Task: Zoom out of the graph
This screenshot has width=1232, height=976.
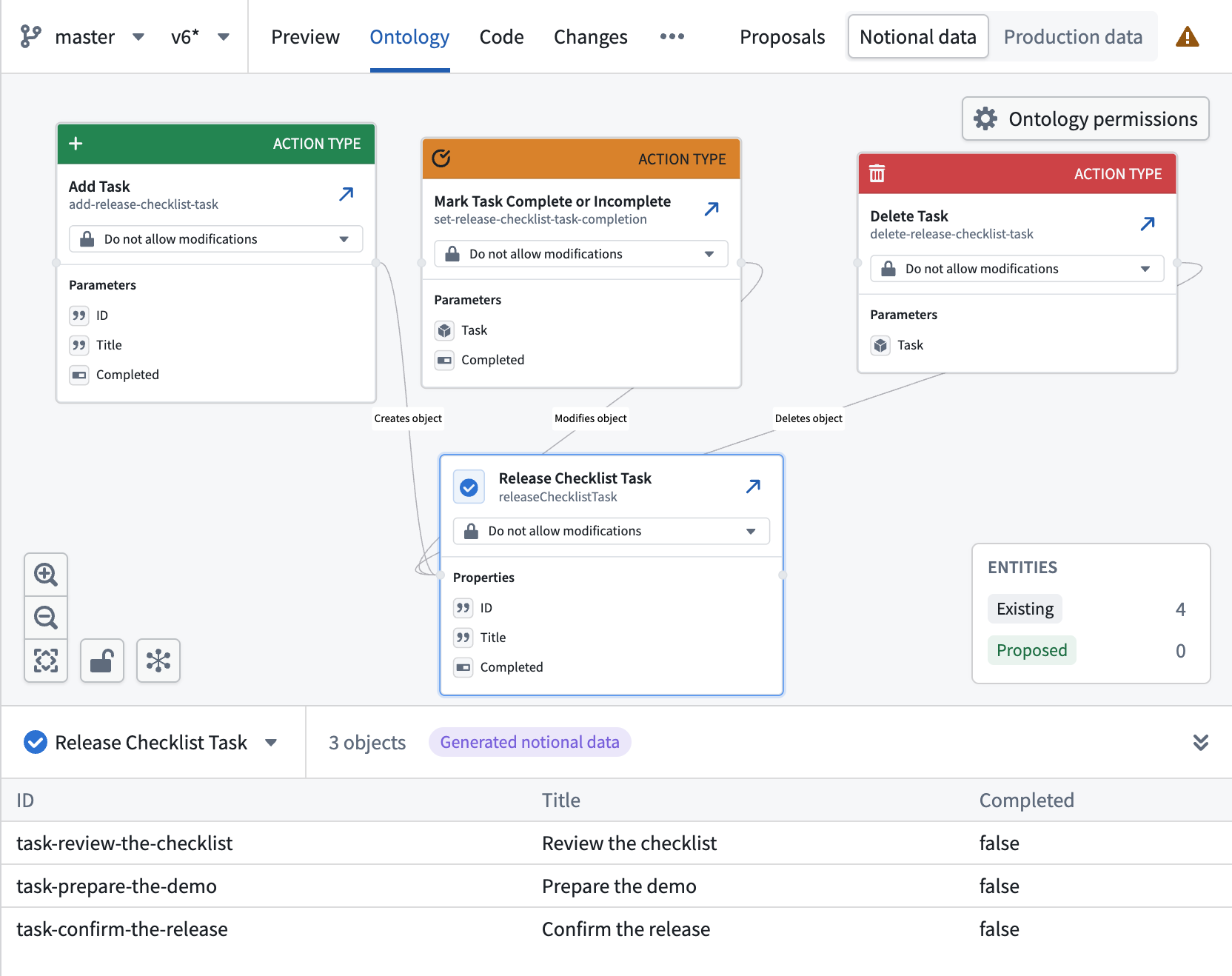Action: click(x=46, y=617)
